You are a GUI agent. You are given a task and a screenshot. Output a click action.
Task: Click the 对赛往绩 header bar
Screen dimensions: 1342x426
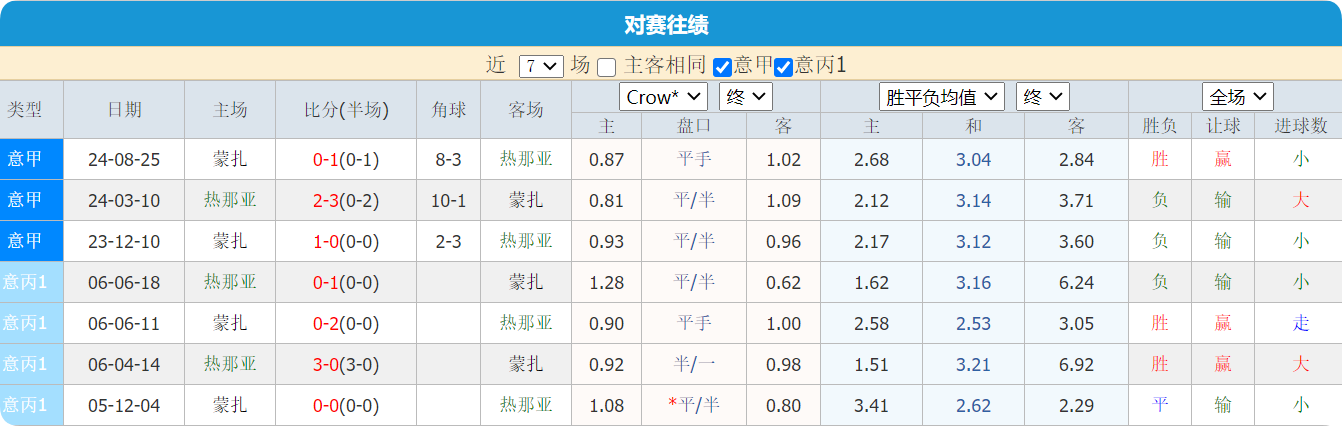[x=671, y=24]
